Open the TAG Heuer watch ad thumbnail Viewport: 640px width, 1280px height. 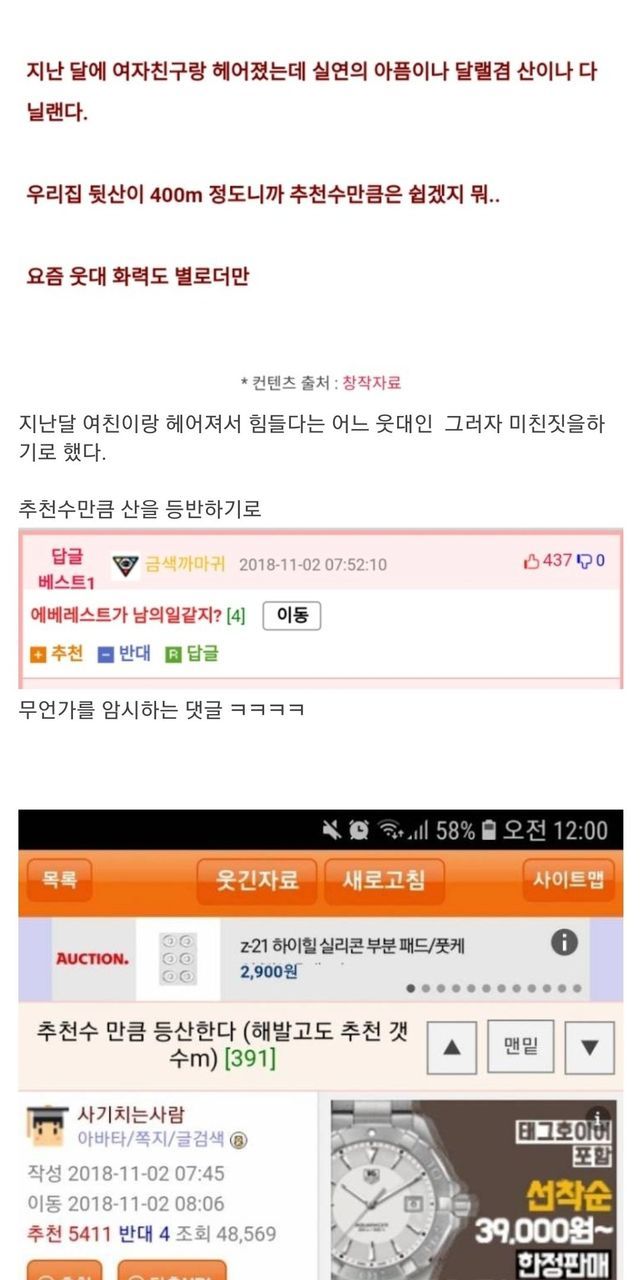tap(471, 1190)
